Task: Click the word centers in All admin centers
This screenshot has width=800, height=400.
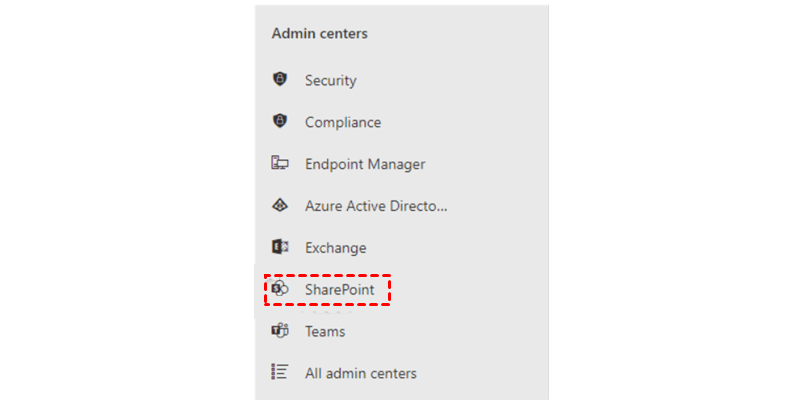Action: [x=393, y=373]
